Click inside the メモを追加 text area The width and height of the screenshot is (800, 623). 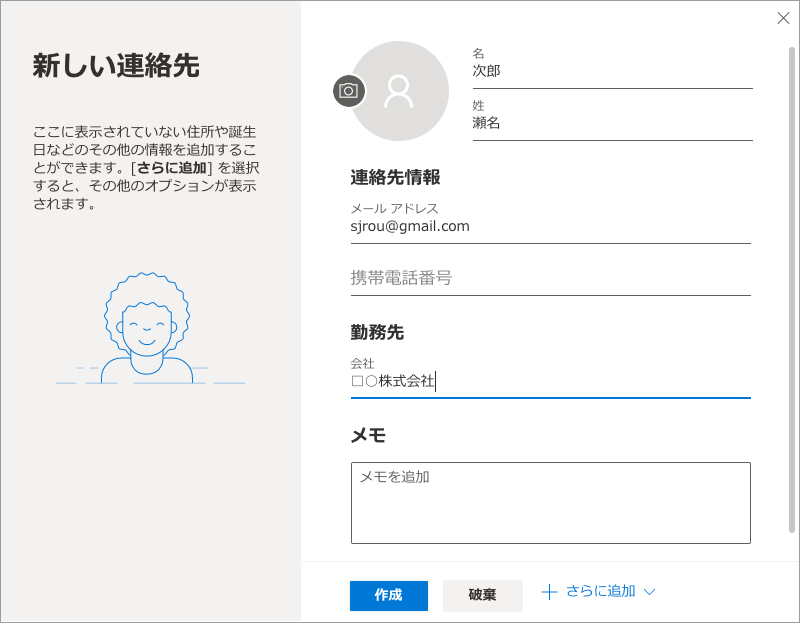click(x=550, y=503)
